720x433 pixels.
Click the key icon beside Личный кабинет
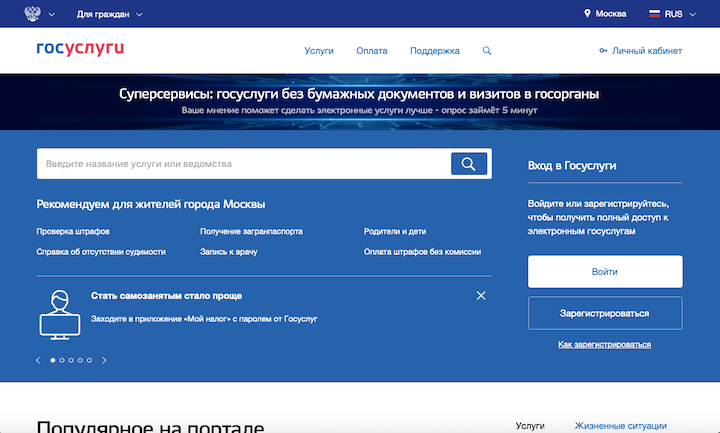pyautogui.click(x=603, y=51)
